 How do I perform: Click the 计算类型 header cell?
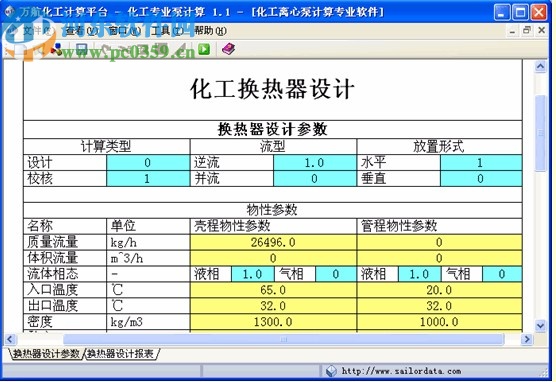(x=106, y=146)
